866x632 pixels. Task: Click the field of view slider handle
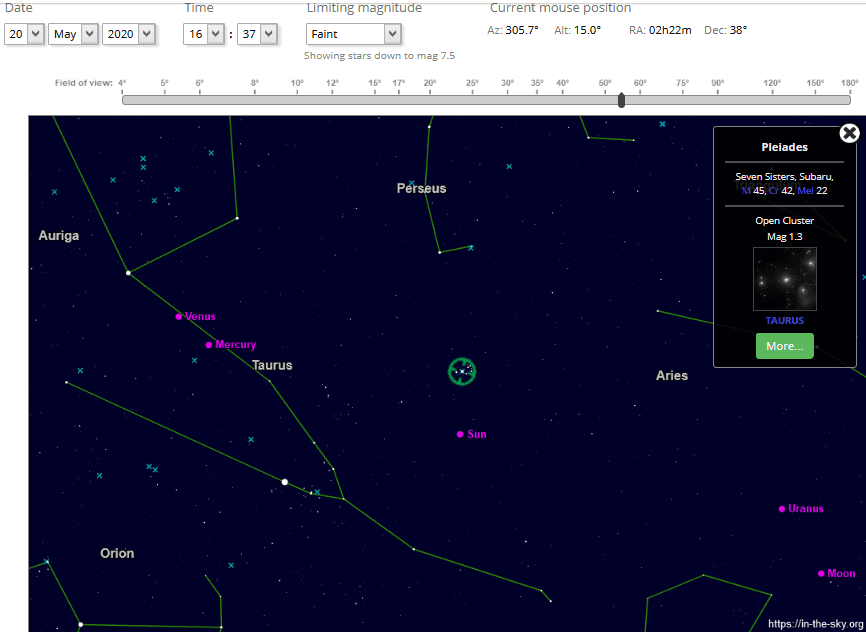coord(621,100)
